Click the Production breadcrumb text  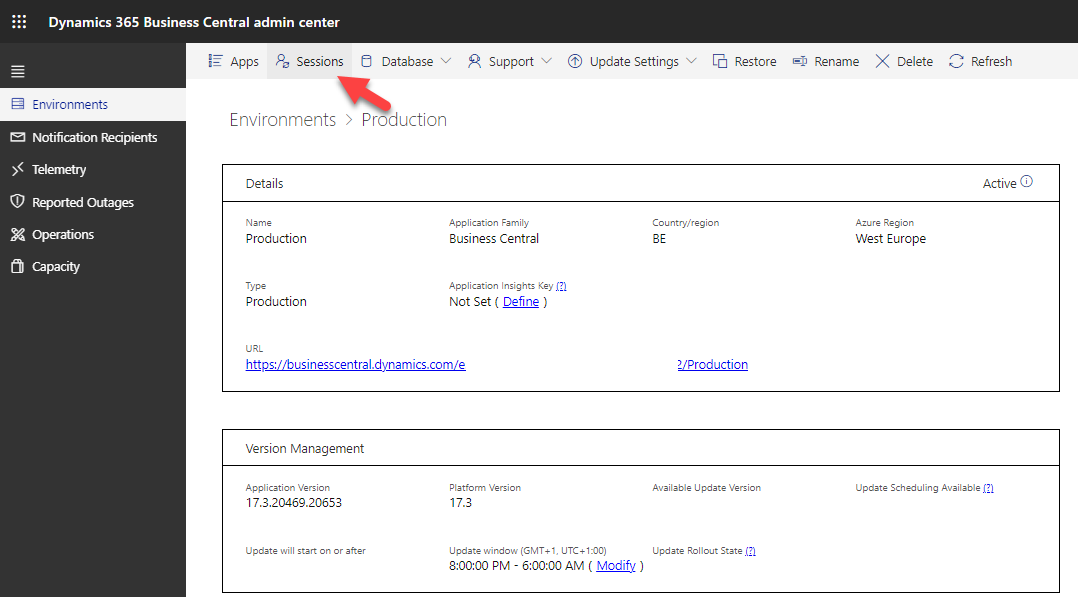[x=404, y=120]
